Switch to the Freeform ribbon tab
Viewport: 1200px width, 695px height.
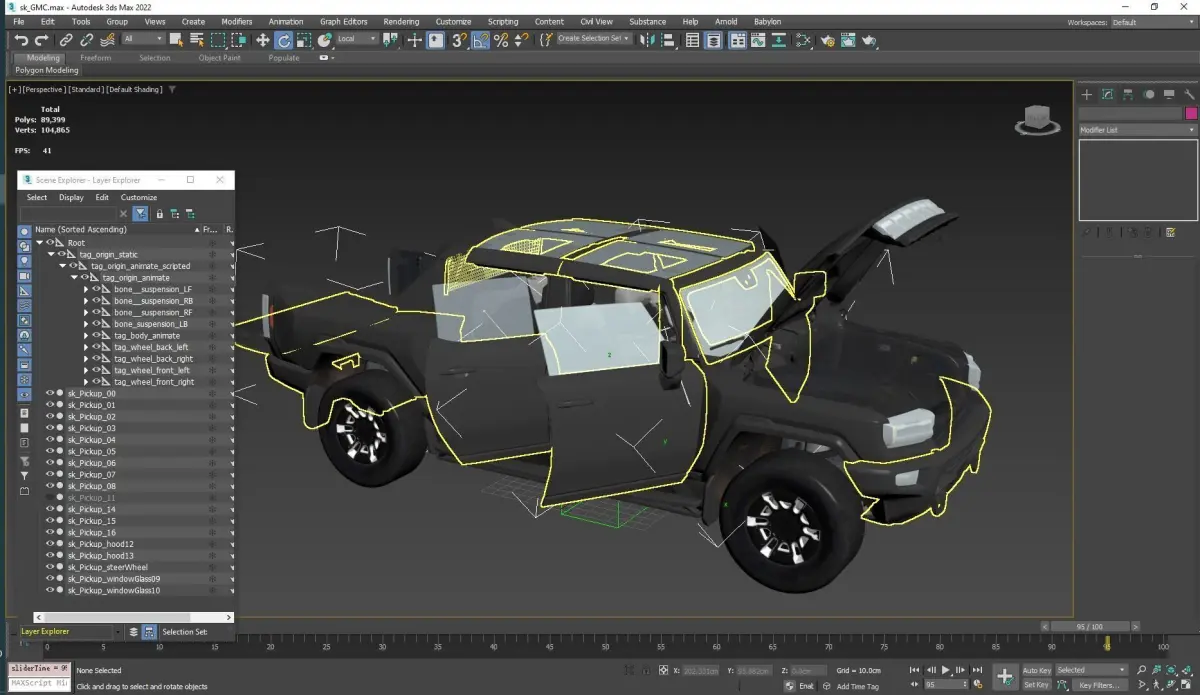[x=96, y=58]
